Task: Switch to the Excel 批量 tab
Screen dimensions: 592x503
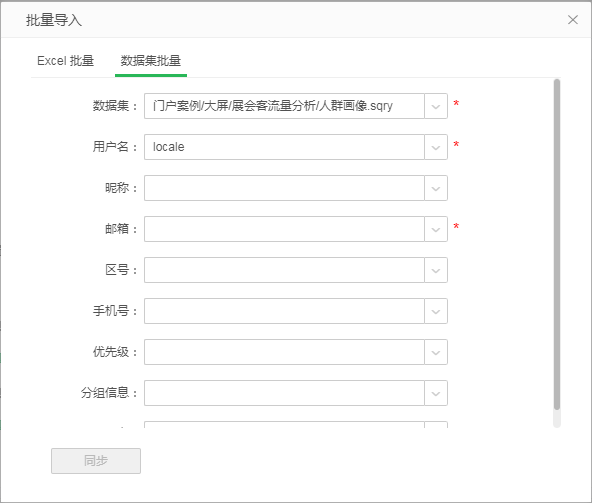Action: [x=65, y=61]
